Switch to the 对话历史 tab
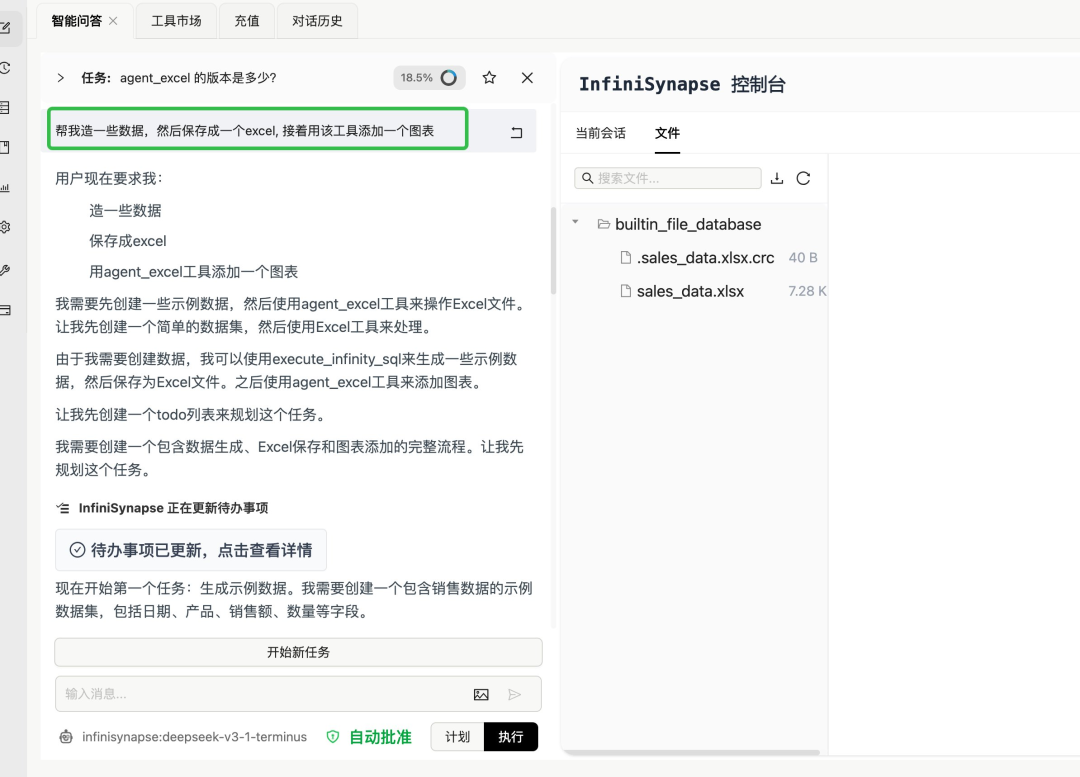1080x777 pixels. 317,21
